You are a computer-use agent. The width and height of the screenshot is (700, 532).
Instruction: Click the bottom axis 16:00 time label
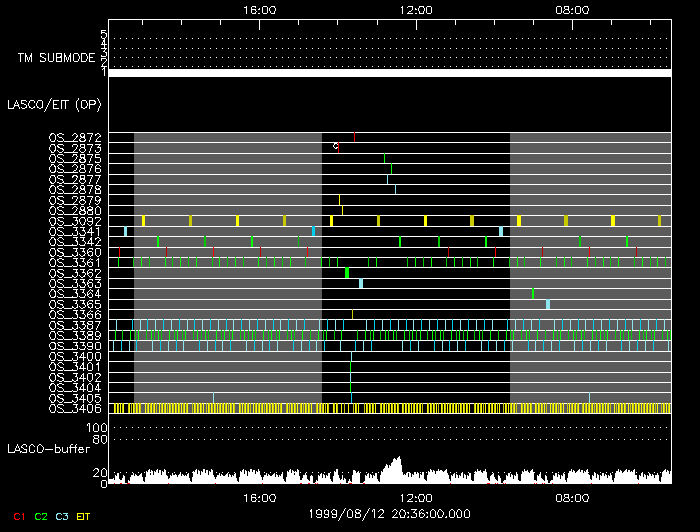point(259,497)
